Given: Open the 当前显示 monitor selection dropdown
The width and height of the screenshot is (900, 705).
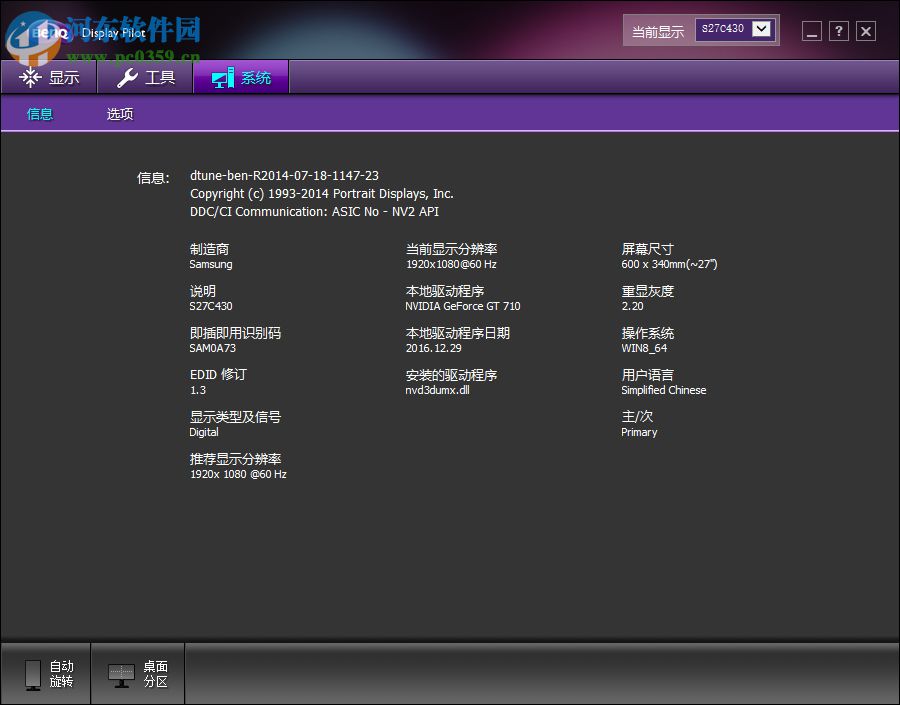Looking at the screenshot, I should click(735, 29).
